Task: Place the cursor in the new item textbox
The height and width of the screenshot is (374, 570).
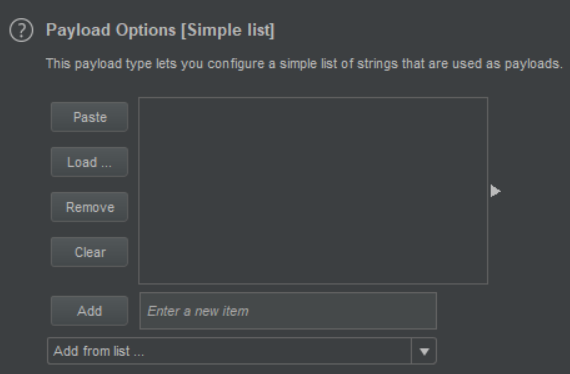Action: (x=288, y=311)
